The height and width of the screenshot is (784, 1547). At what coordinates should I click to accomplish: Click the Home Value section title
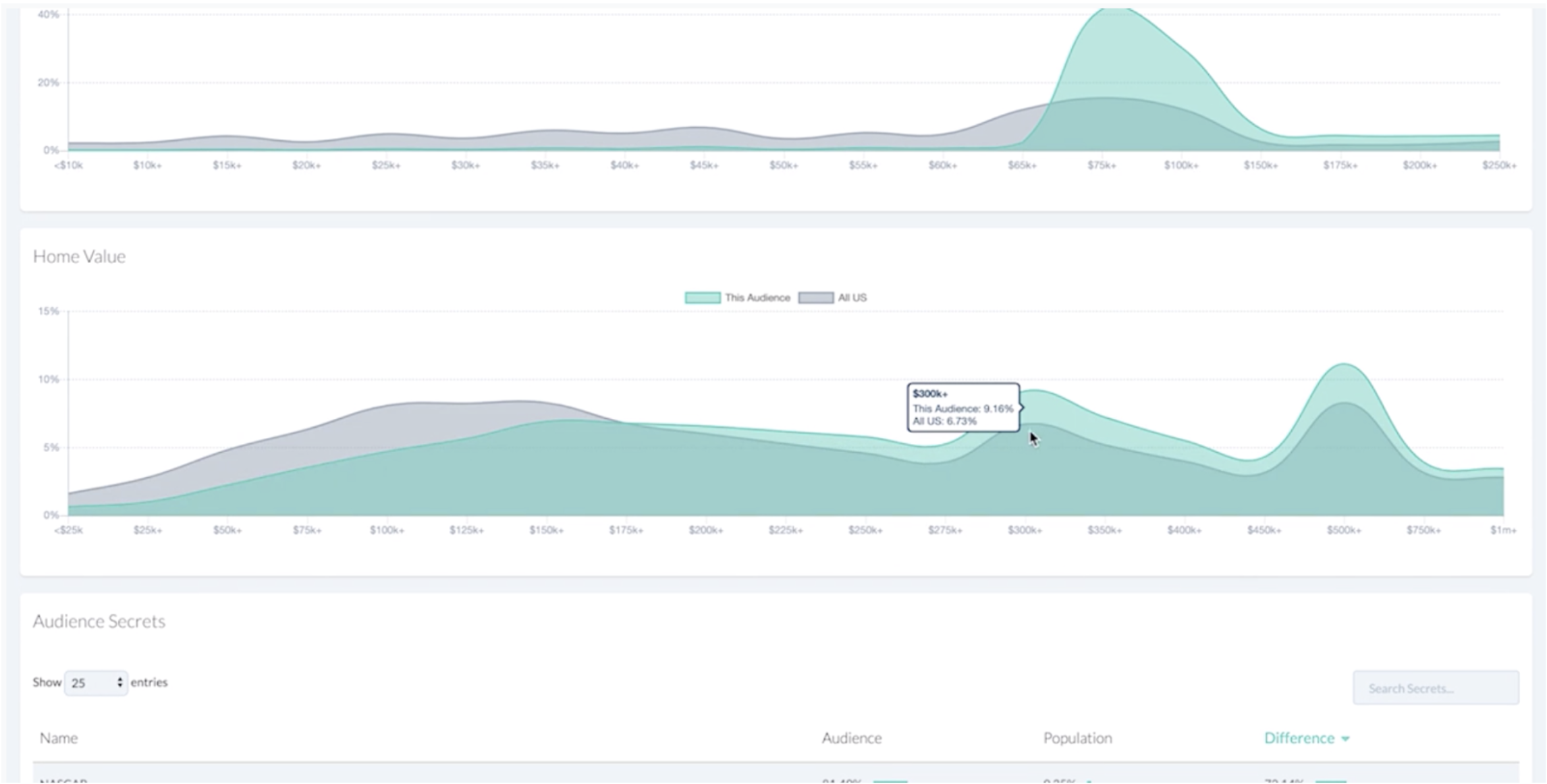click(79, 256)
